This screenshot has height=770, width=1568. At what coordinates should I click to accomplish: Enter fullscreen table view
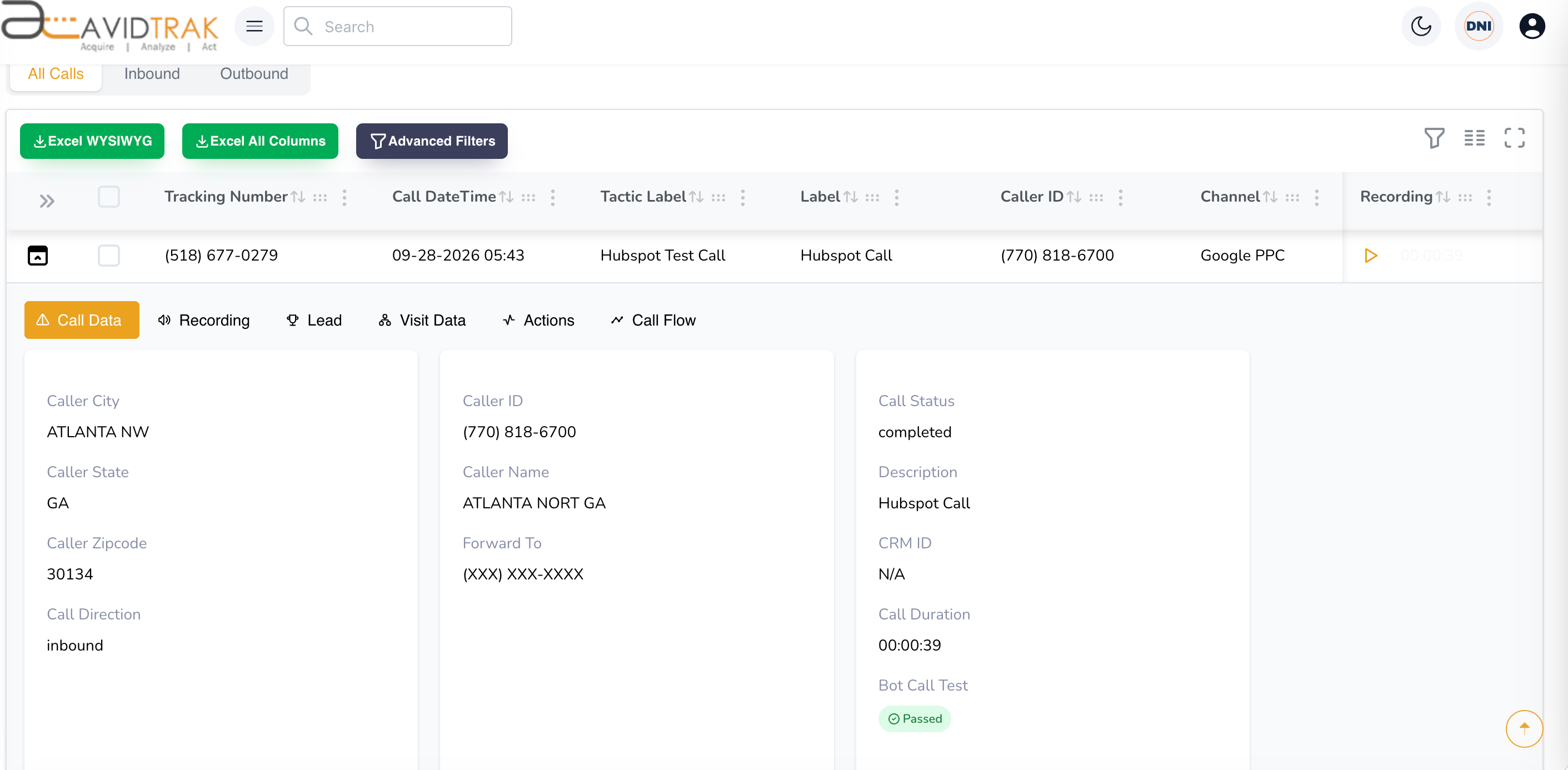click(1515, 138)
